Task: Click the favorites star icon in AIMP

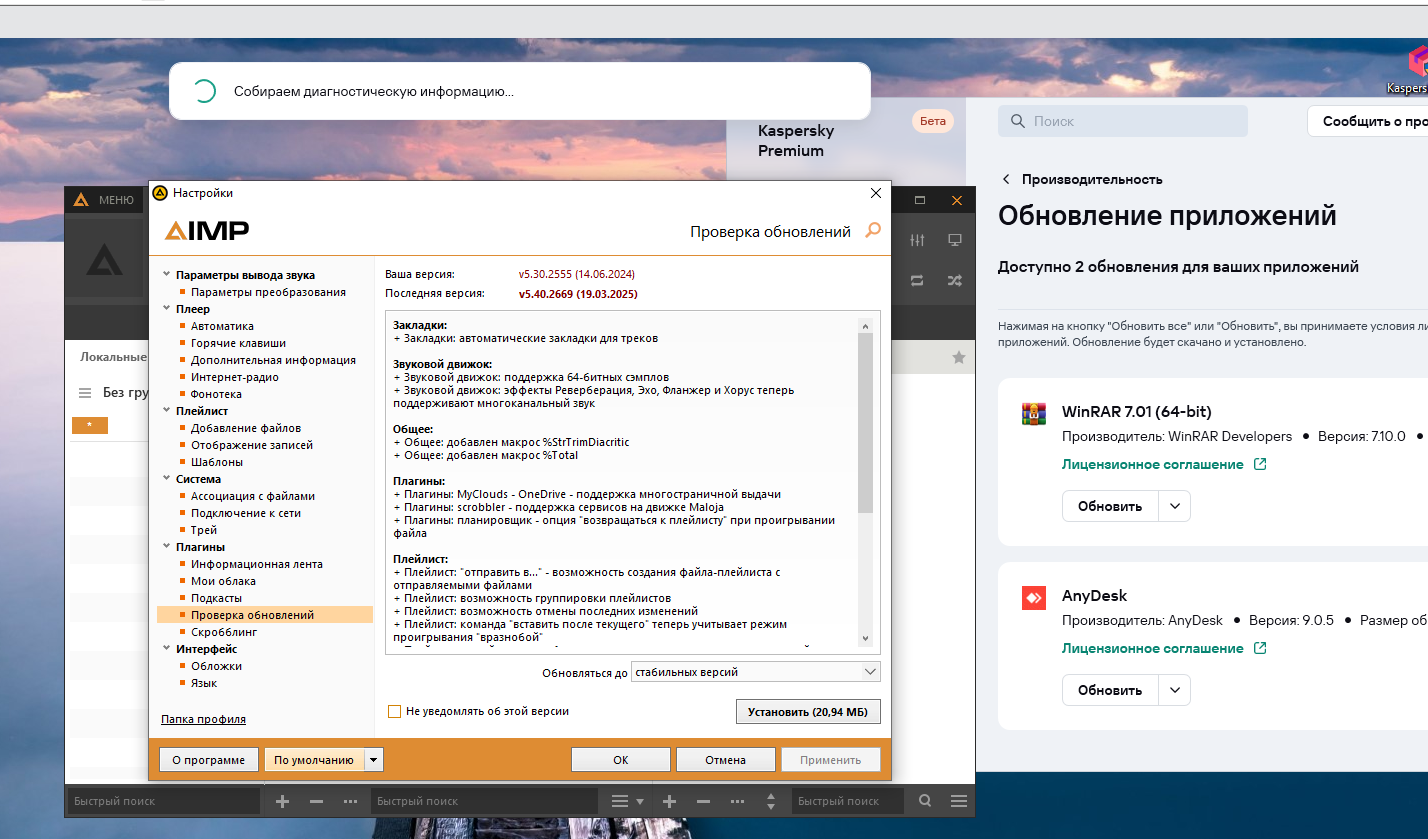Action: [x=959, y=357]
